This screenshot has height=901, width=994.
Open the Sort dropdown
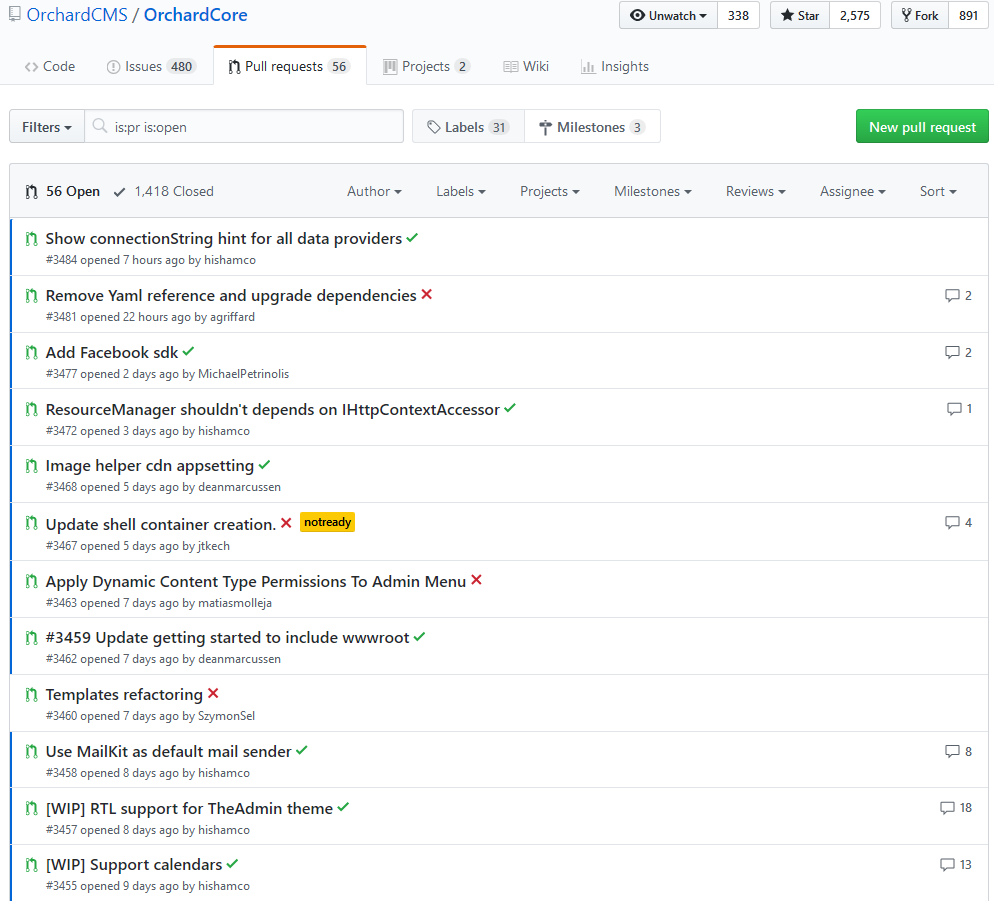pyautogui.click(x=938, y=191)
